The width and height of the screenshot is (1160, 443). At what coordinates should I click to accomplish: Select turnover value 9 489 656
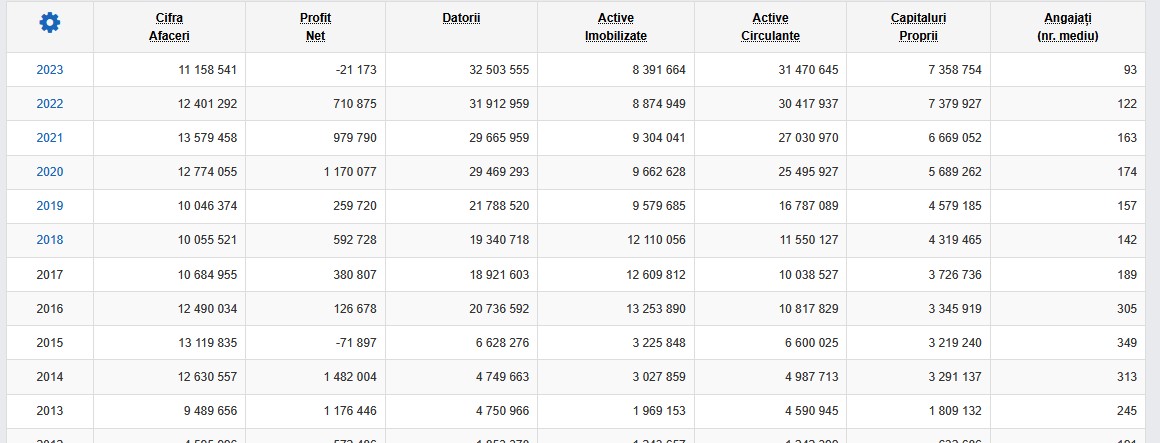tap(211, 410)
